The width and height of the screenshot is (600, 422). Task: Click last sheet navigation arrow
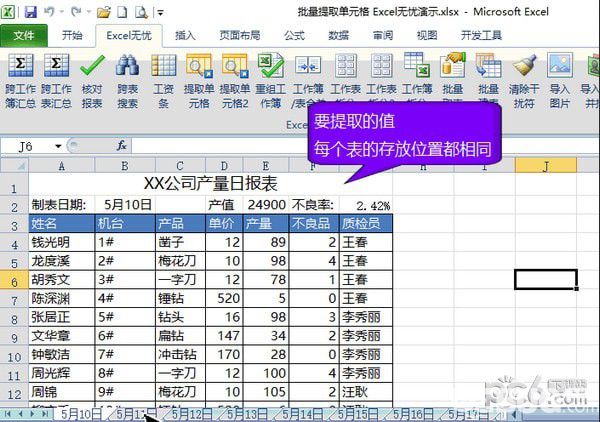click(x=45, y=414)
